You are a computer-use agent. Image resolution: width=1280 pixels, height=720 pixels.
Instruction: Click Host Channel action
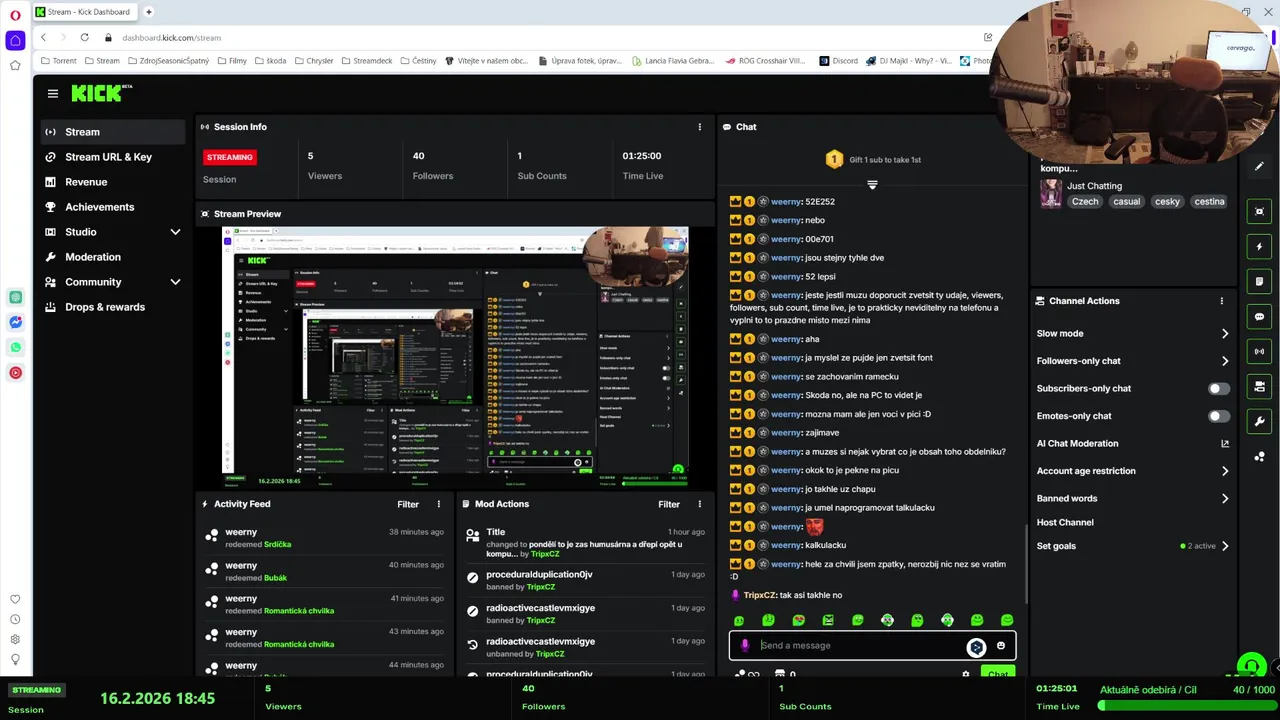tap(1065, 522)
